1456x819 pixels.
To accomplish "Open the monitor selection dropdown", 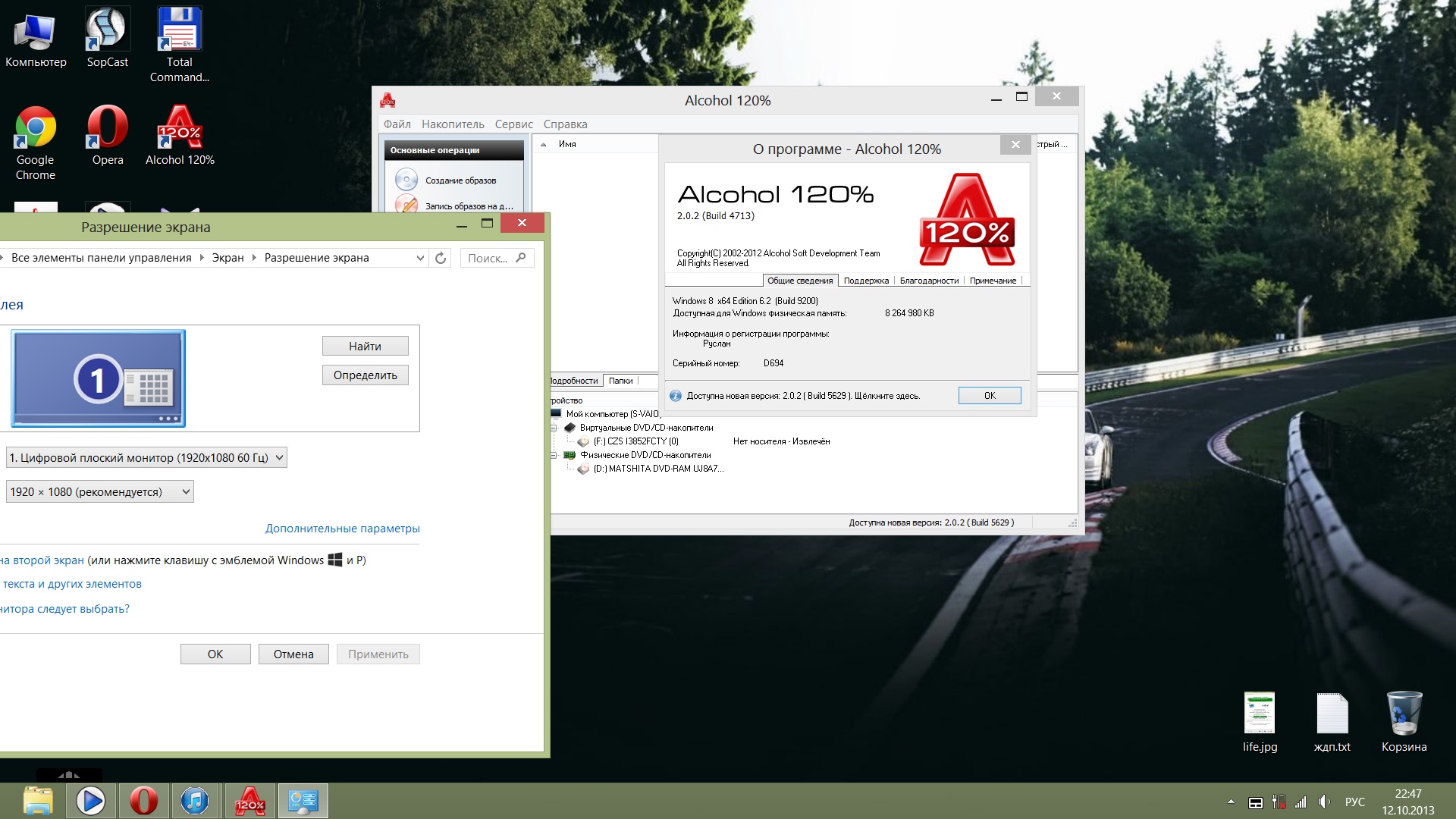I will click(146, 457).
